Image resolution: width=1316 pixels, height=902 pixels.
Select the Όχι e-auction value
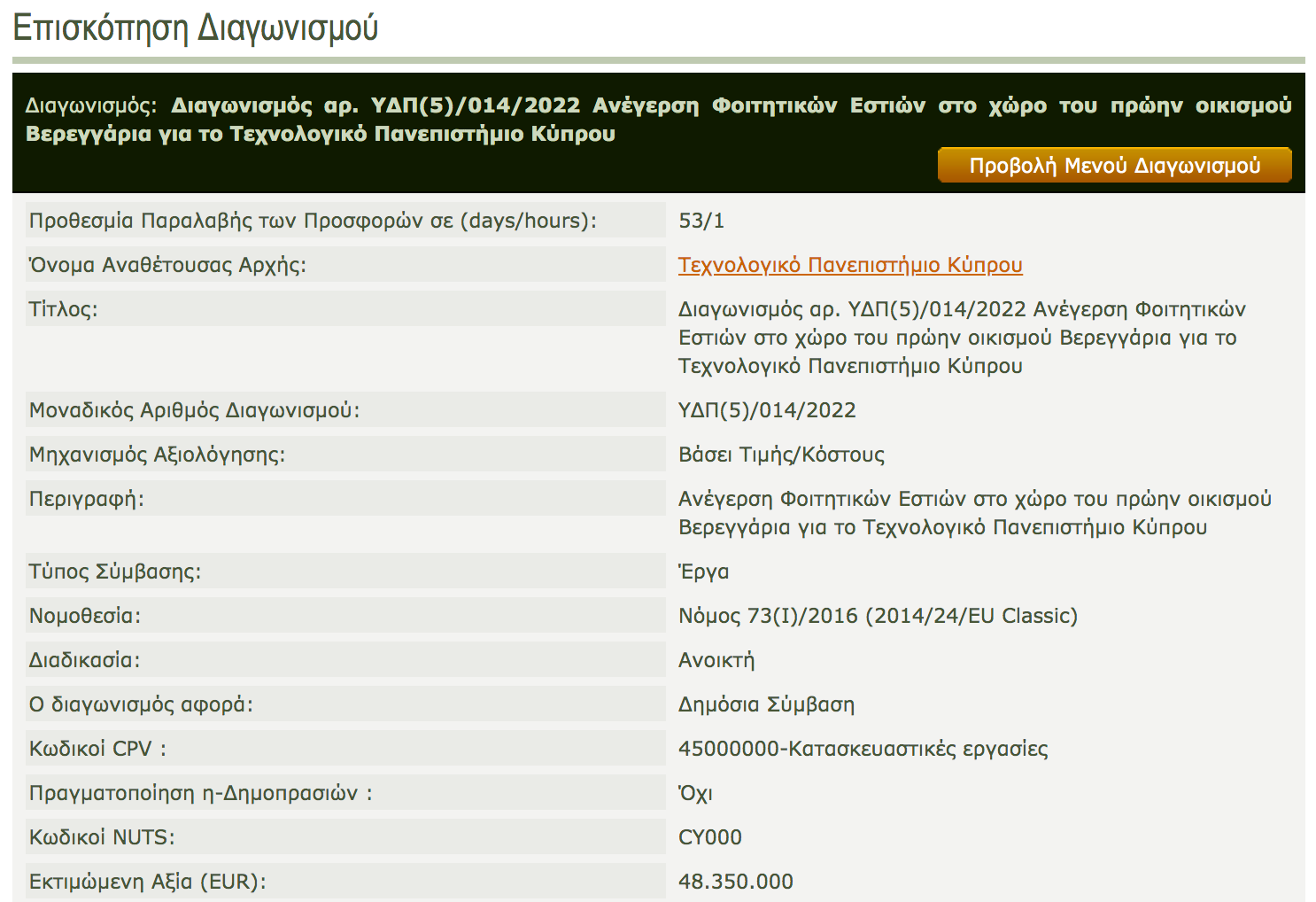[x=695, y=793]
